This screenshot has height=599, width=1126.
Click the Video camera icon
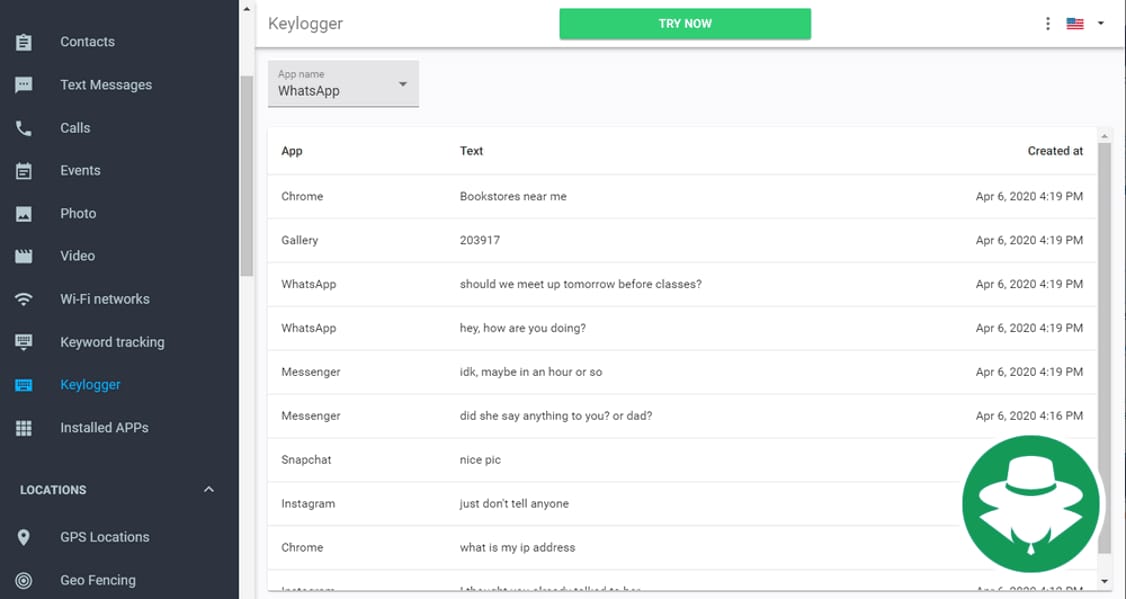(24, 256)
